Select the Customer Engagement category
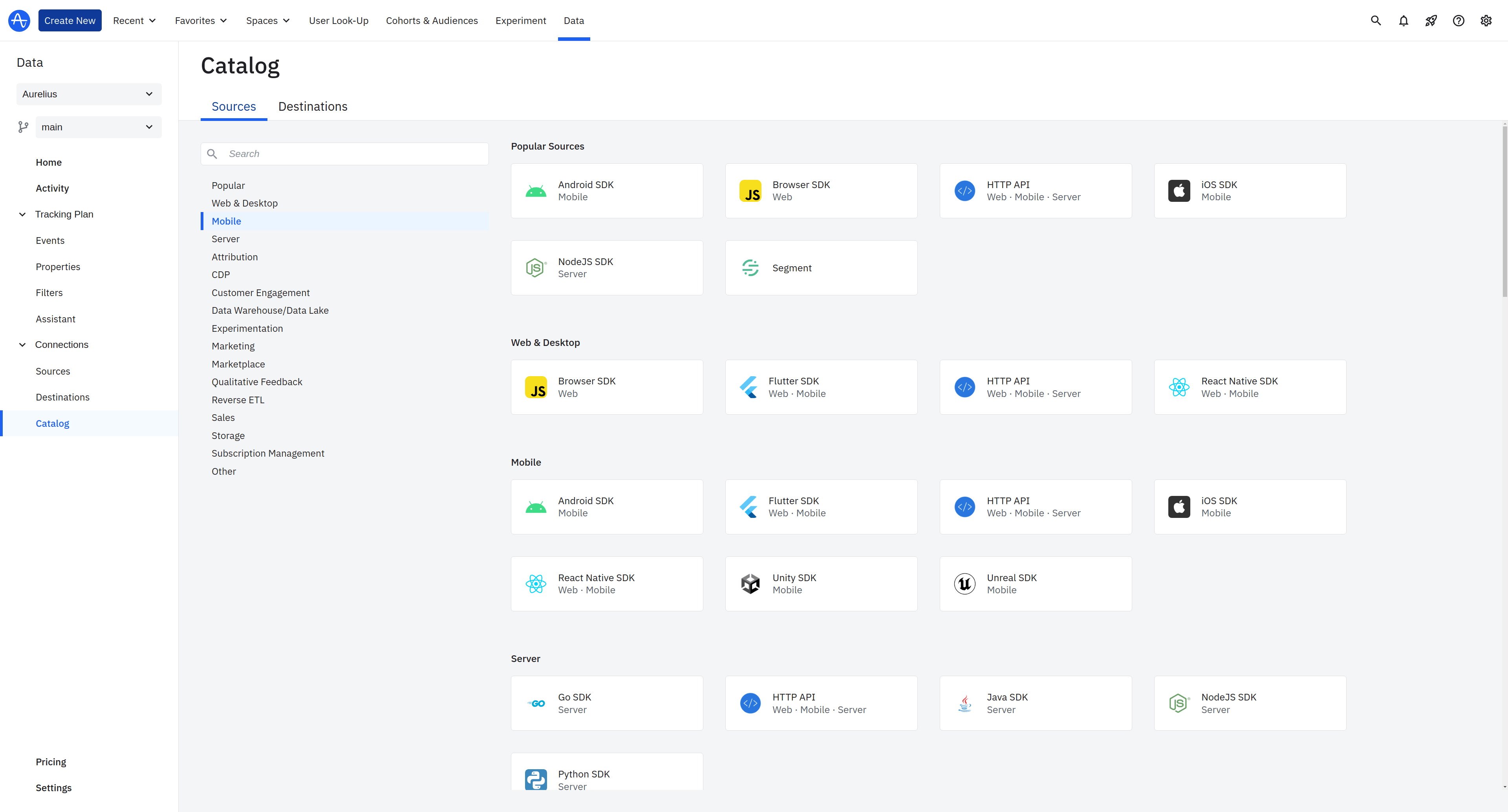 click(260, 293)
